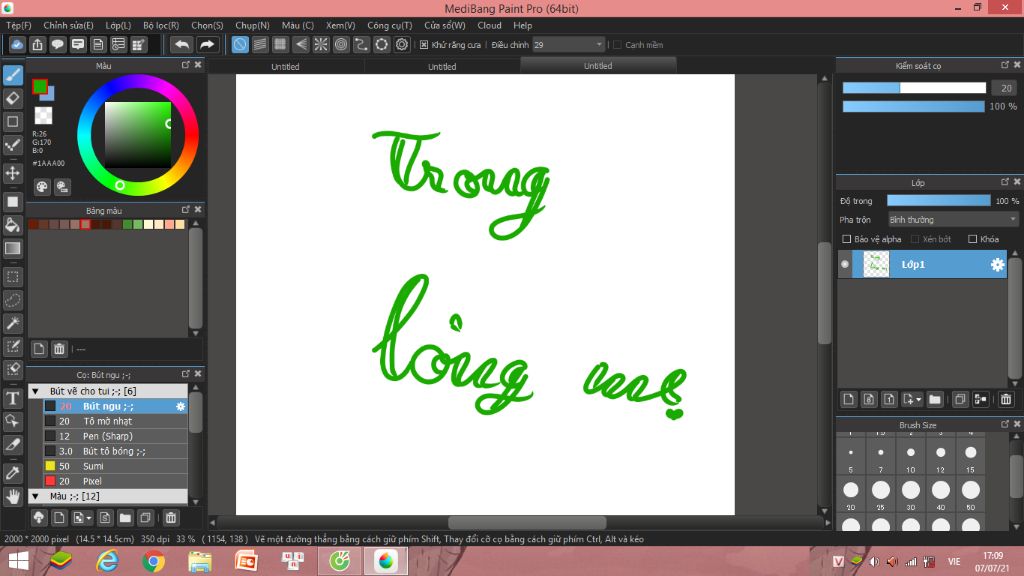The width and height of the screenshot is (1024, 576).
Task: Delete layer with trash icon in Lớp panel
Action: coord(1006,399)
